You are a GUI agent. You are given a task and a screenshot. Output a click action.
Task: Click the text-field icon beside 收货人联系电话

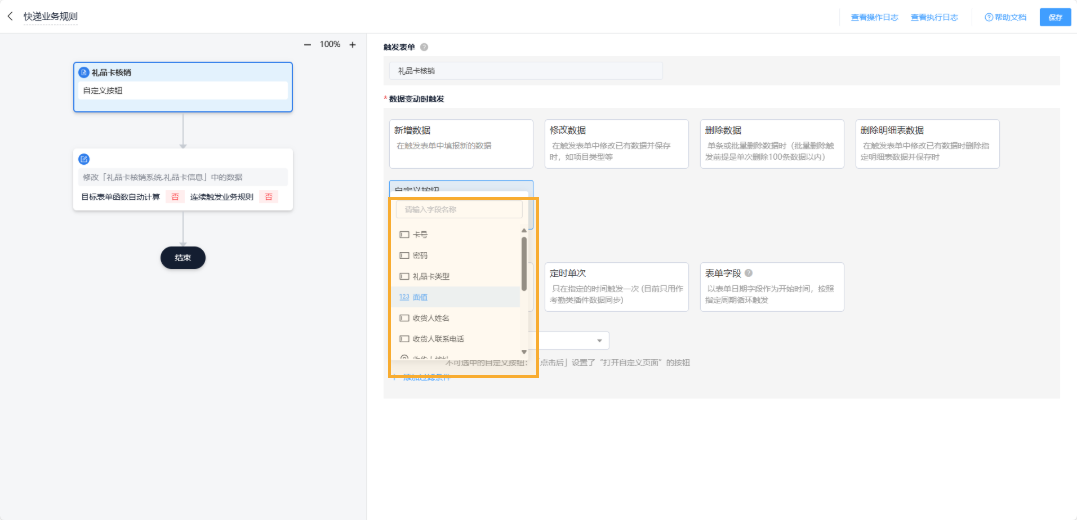pos(404,339)
